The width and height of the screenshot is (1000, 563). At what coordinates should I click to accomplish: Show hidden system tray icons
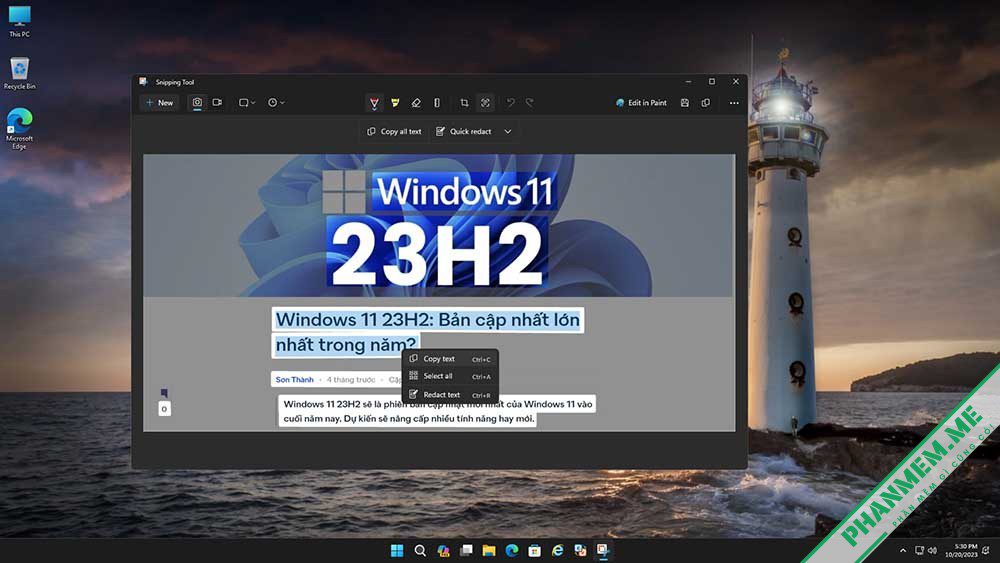[902, 550]
